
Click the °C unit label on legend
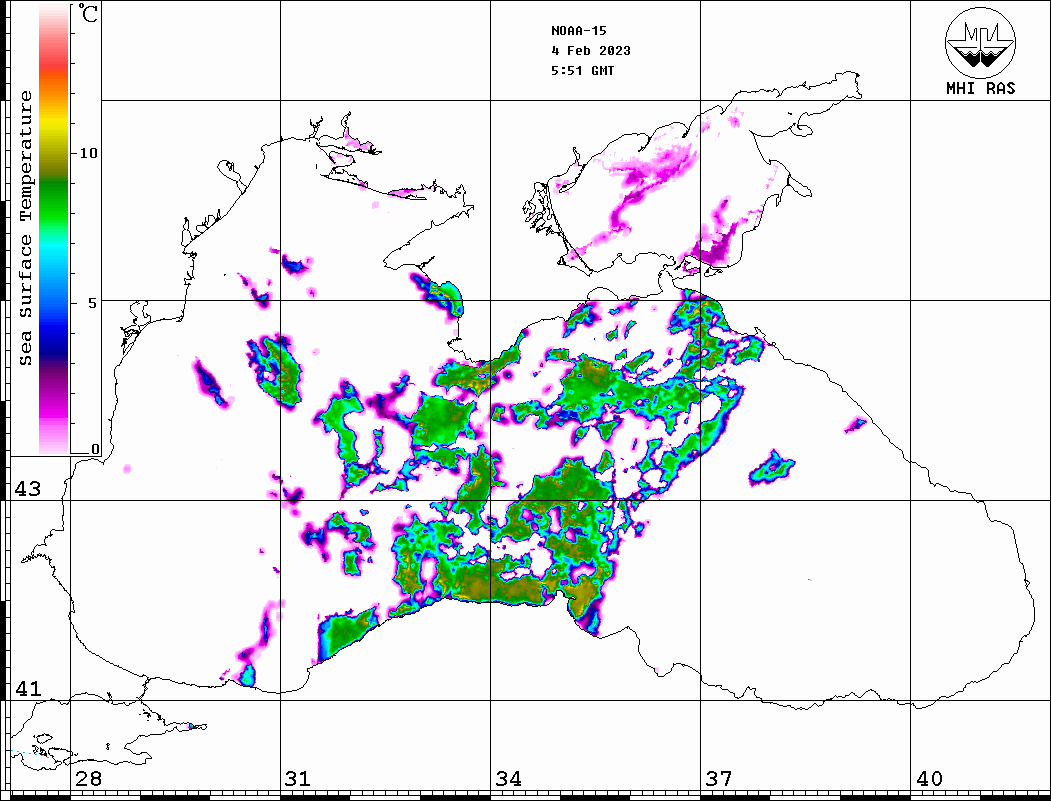[88, 13]
